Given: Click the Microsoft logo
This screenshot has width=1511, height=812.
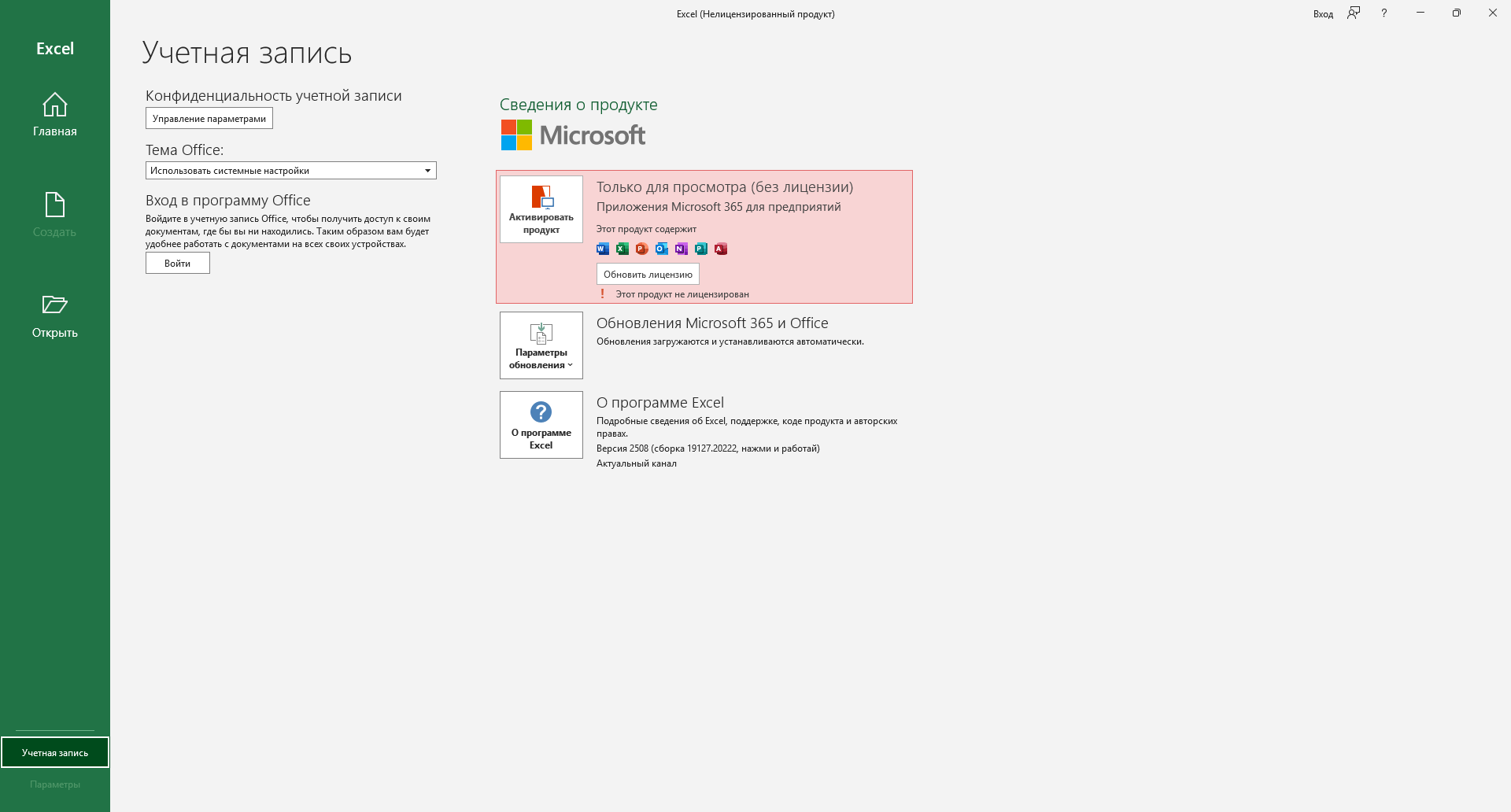Looking at the screenshot, I should (x=573, y=135).
